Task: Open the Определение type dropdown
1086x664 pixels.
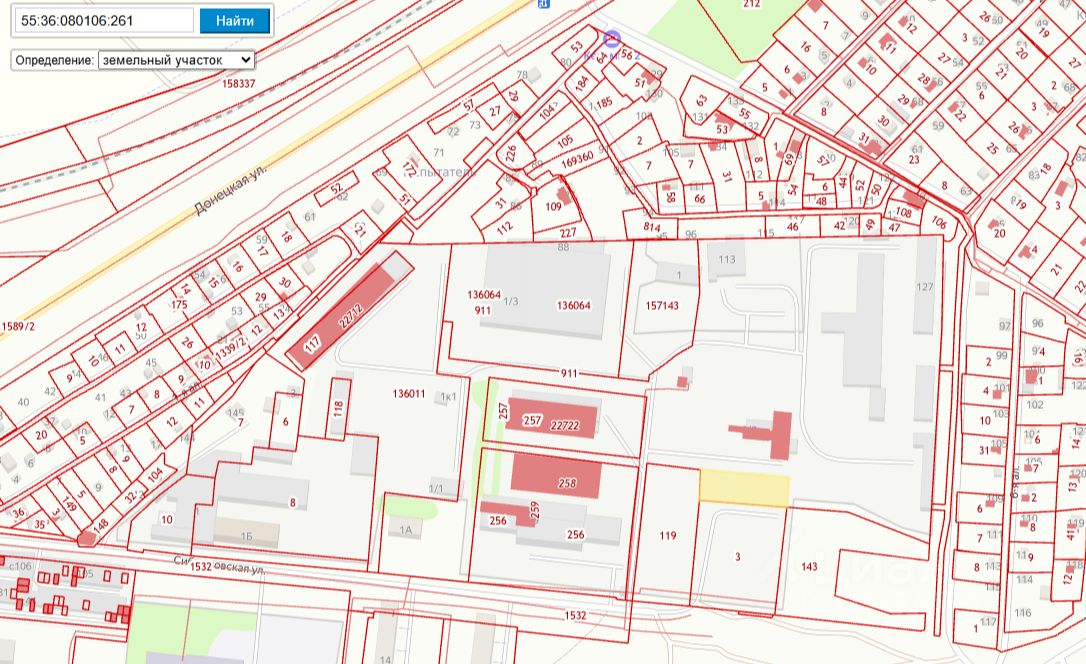Action: [176, 60]
